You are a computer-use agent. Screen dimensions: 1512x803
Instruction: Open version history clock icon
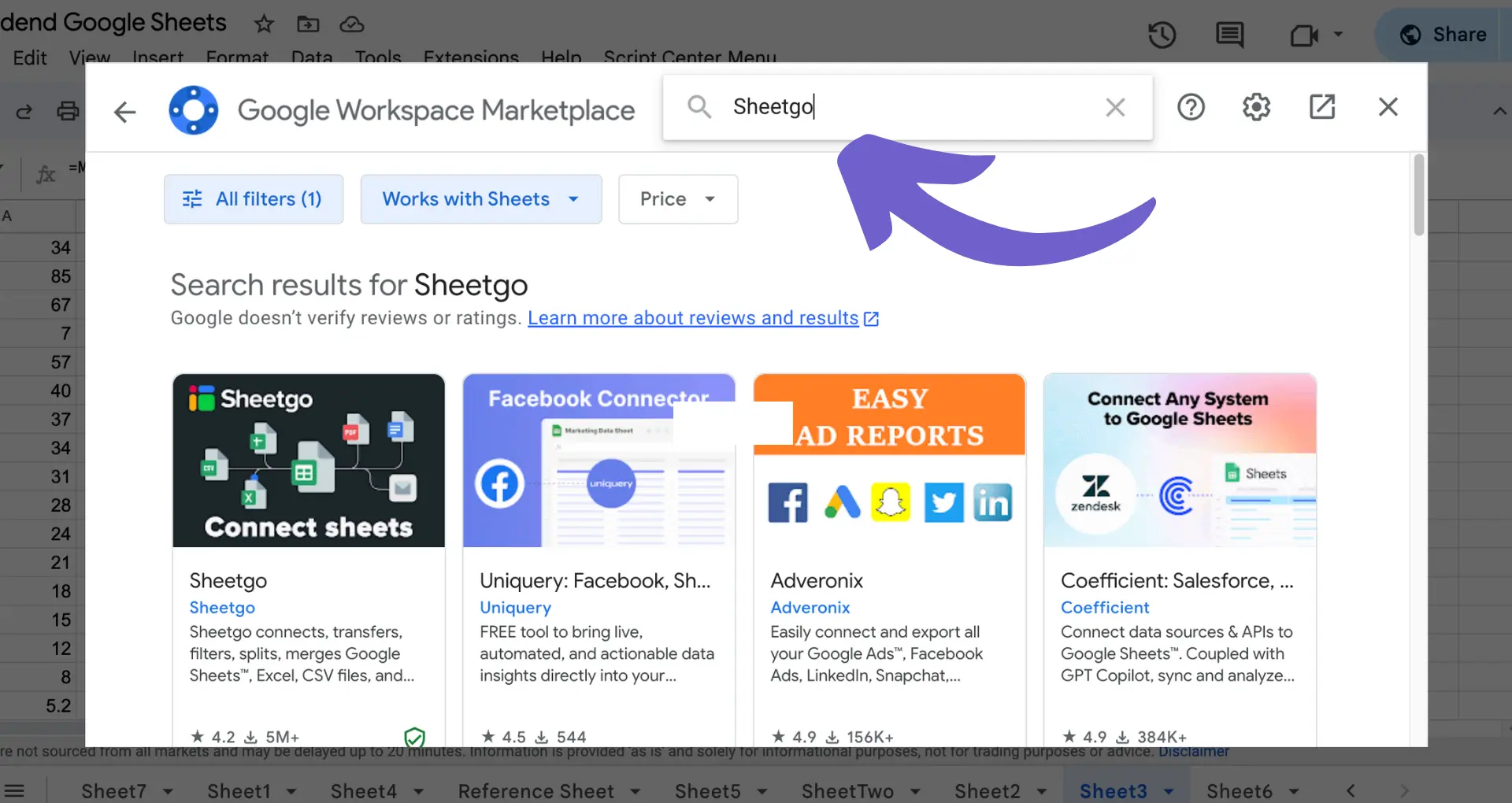click(1162, 35)
